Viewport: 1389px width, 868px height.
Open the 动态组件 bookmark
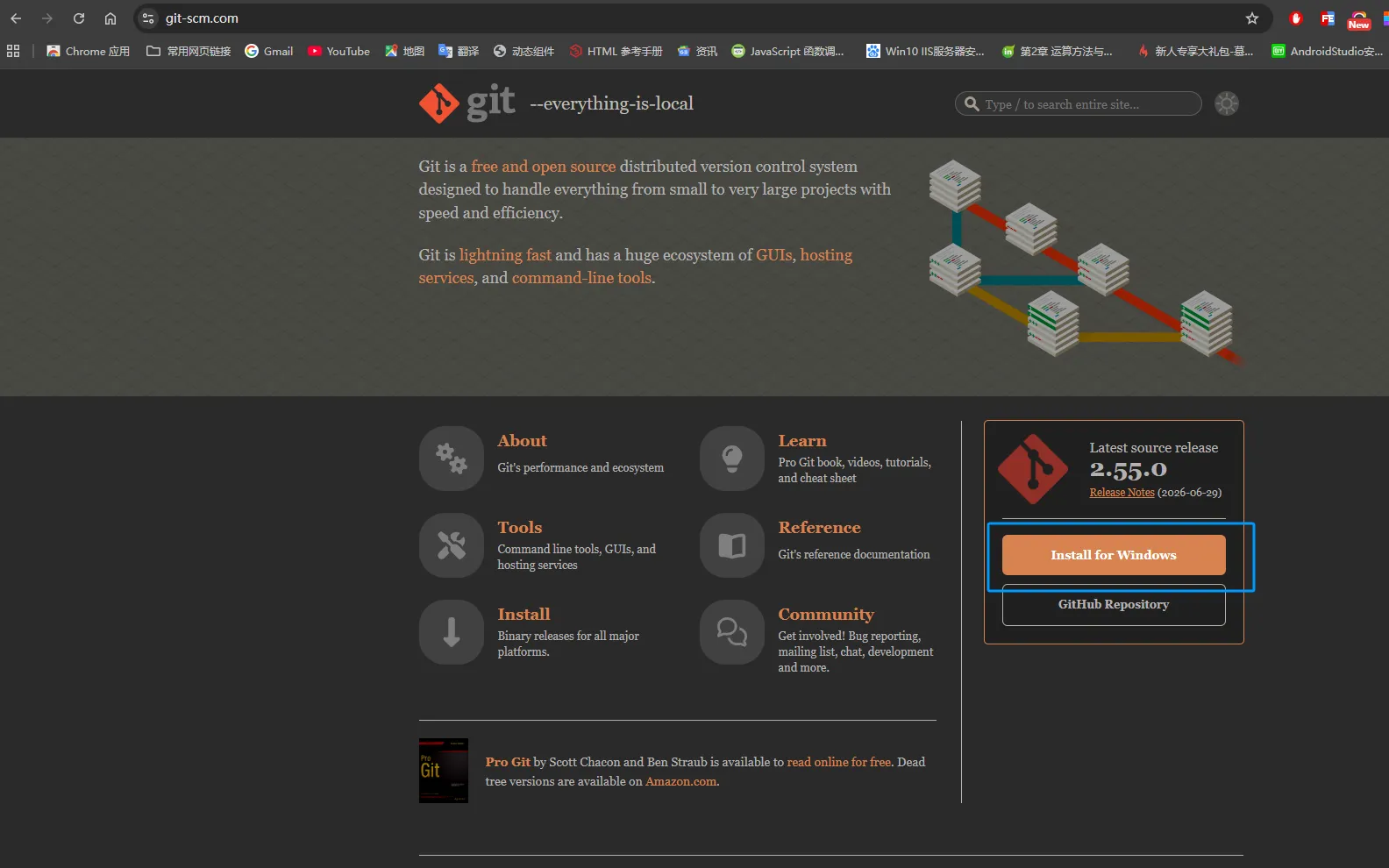[524, 51]
